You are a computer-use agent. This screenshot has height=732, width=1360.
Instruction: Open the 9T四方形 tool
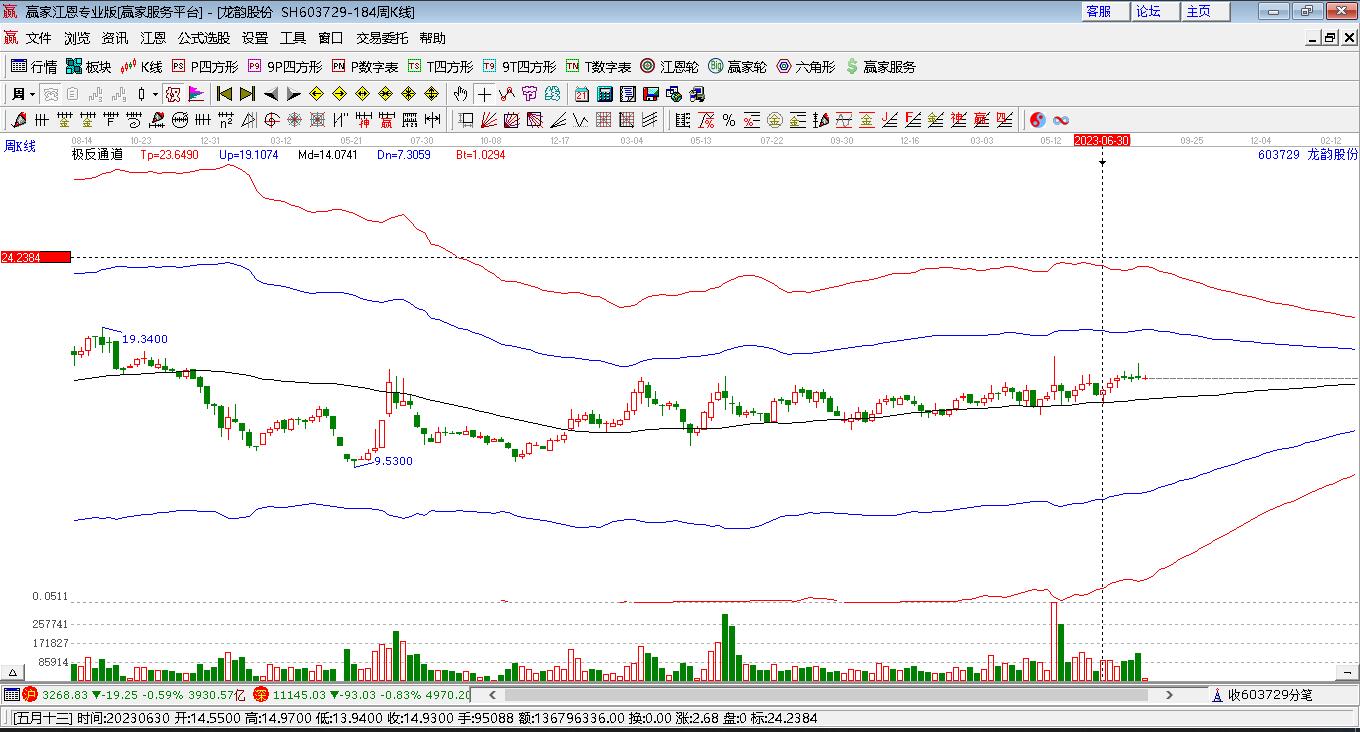click(x=519, y=67)
